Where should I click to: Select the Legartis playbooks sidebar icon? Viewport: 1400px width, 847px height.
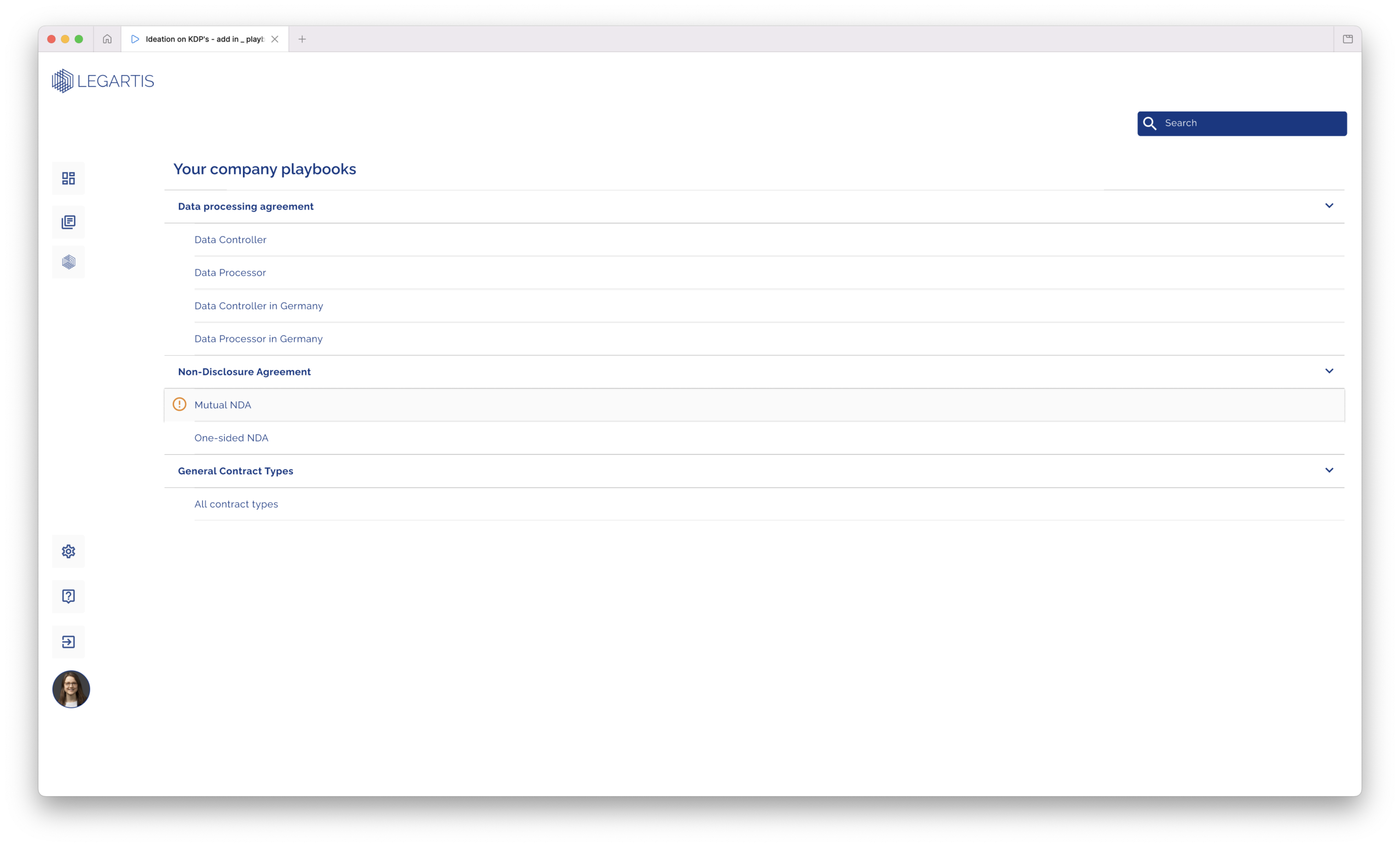(68, 262)
